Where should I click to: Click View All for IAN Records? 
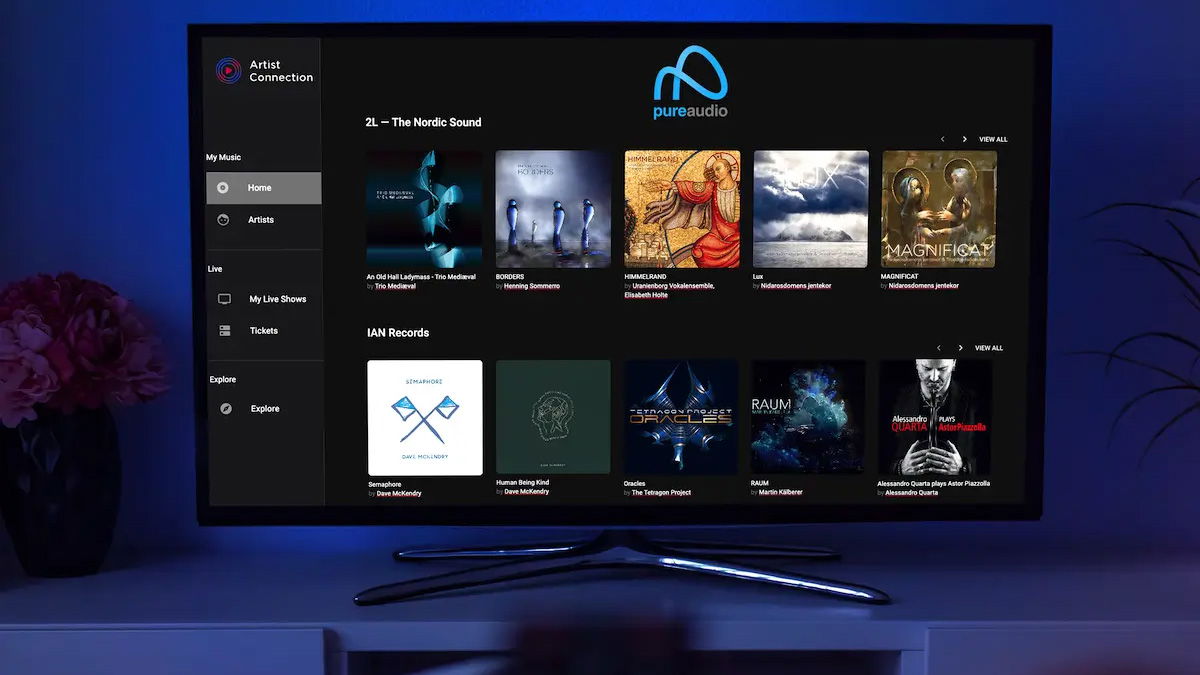(x=989, y=348)
